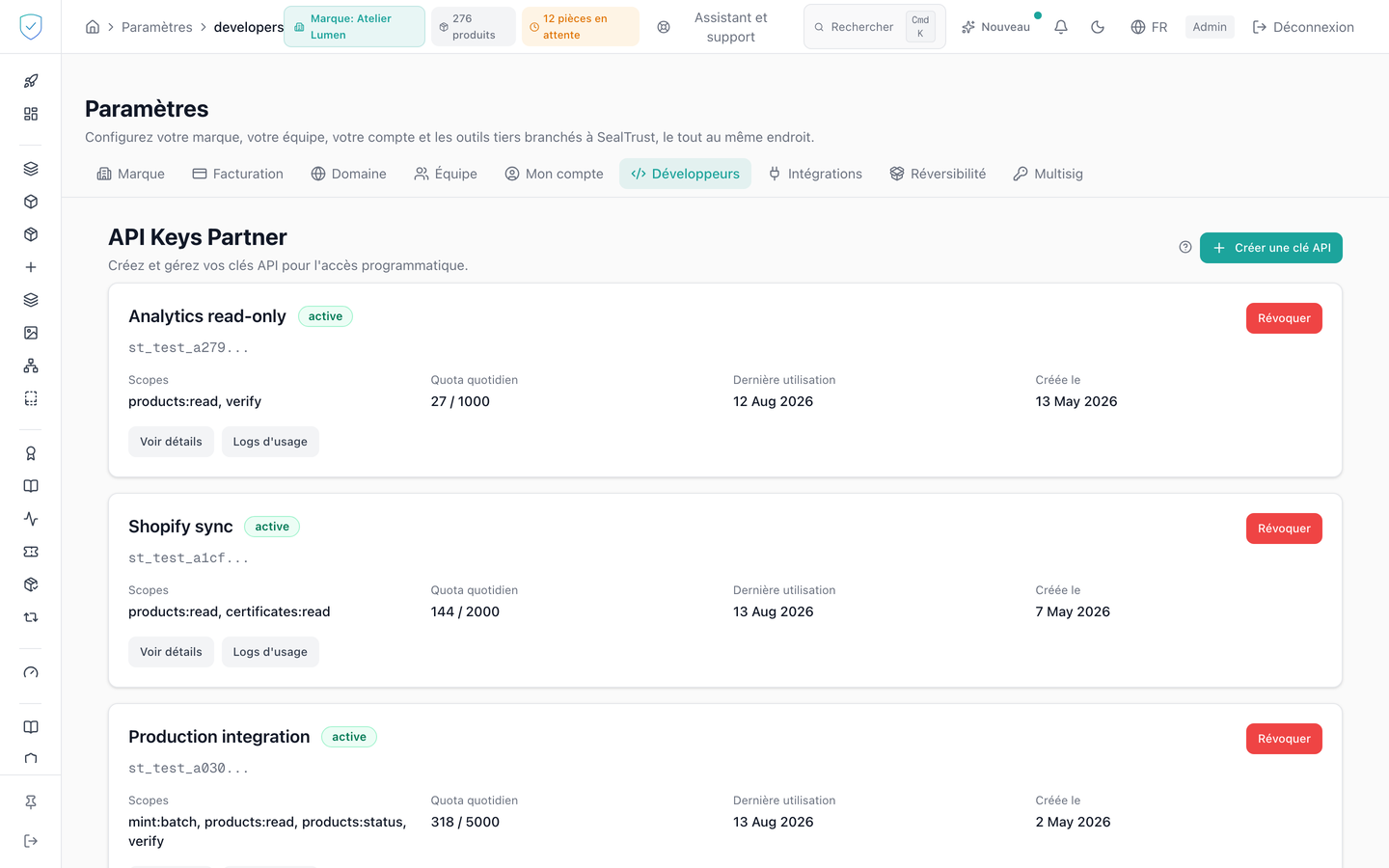The width and height of the screenshot is (1389, 868).
Task: Open the gauge speedometer icon in sidebar
Action: pos(31,672)
